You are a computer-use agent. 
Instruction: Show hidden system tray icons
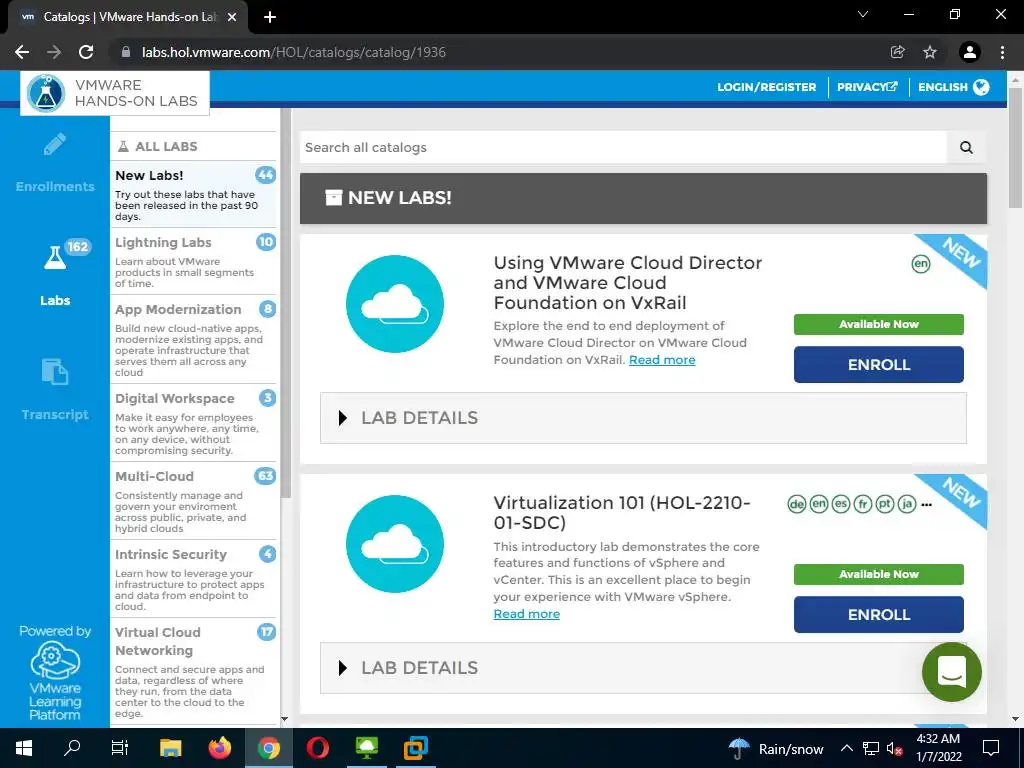(x=846, y=748)
